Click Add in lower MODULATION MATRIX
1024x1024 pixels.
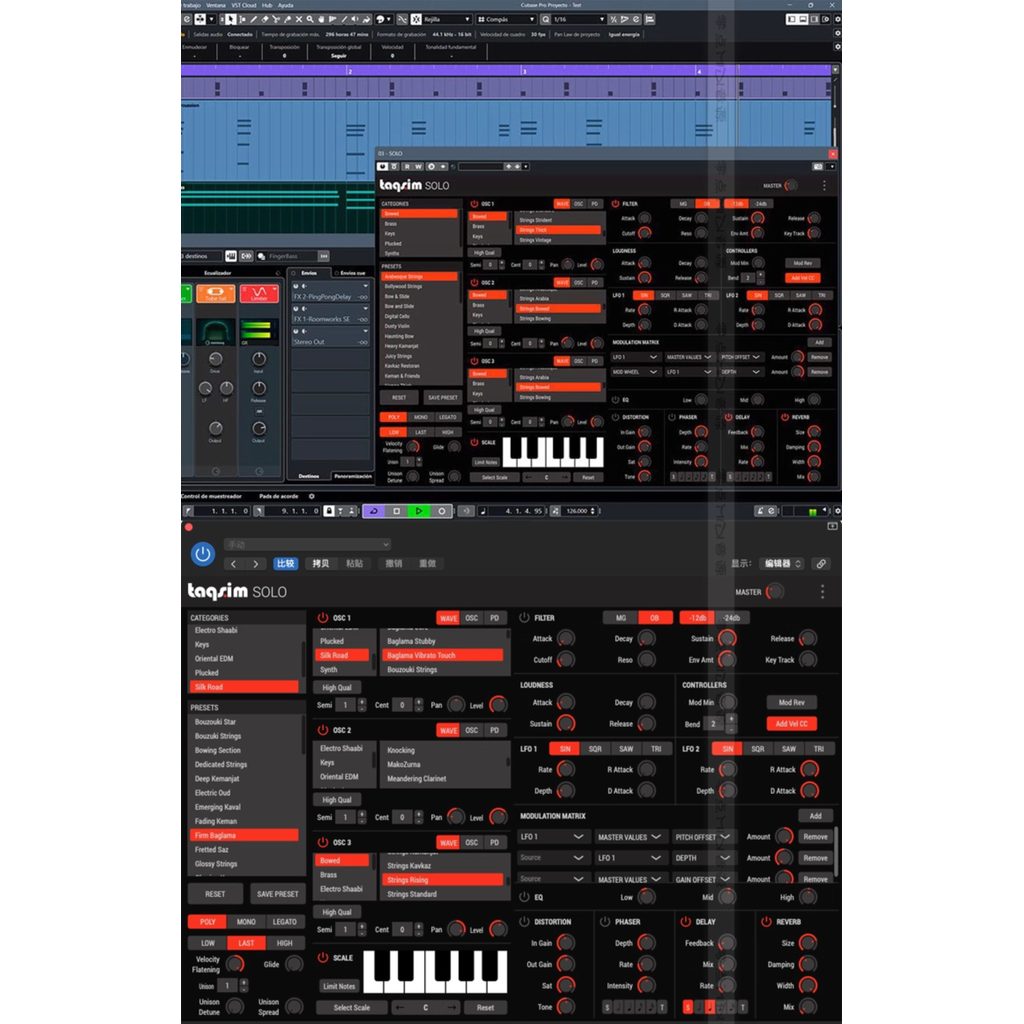816,816
